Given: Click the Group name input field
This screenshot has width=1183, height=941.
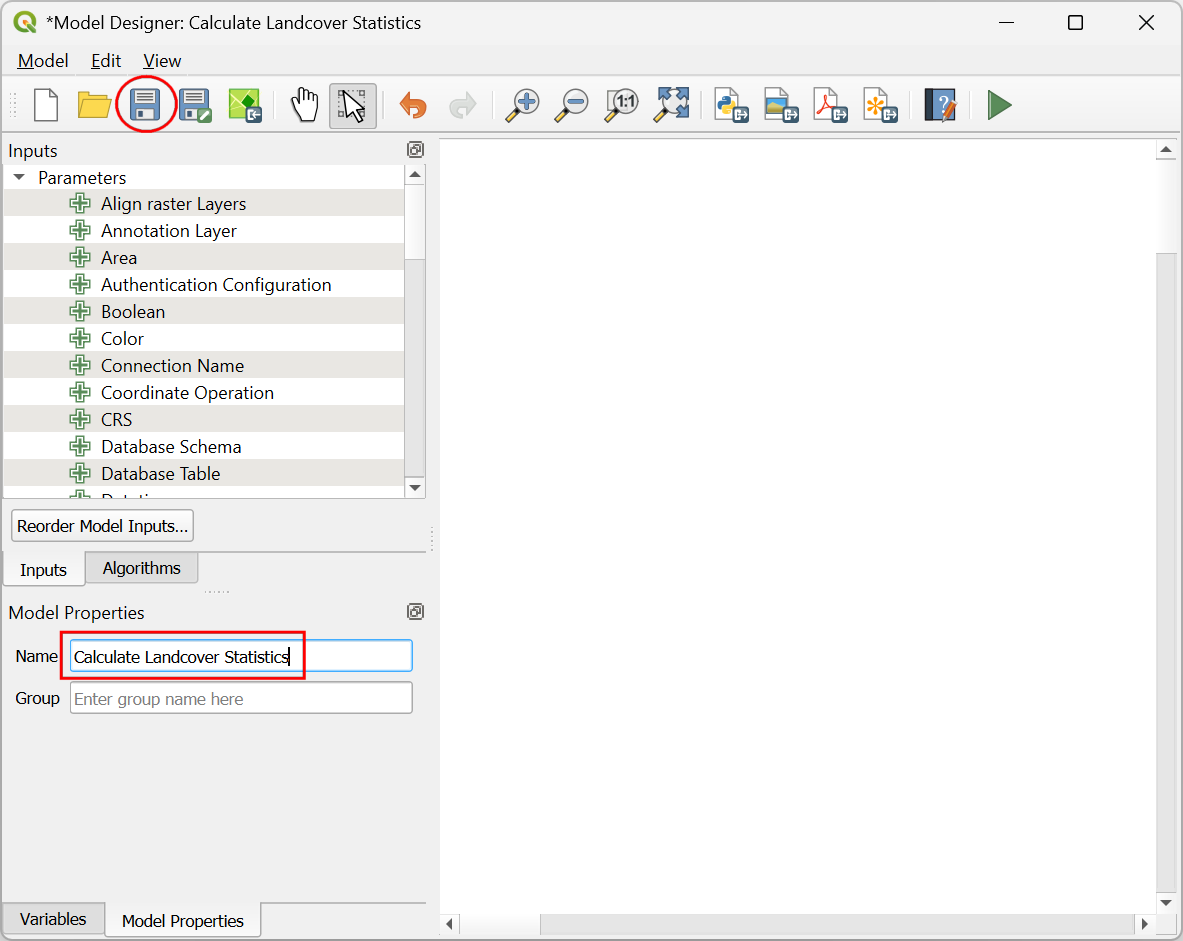Looking at the screenshot, I should pos(240,698).
